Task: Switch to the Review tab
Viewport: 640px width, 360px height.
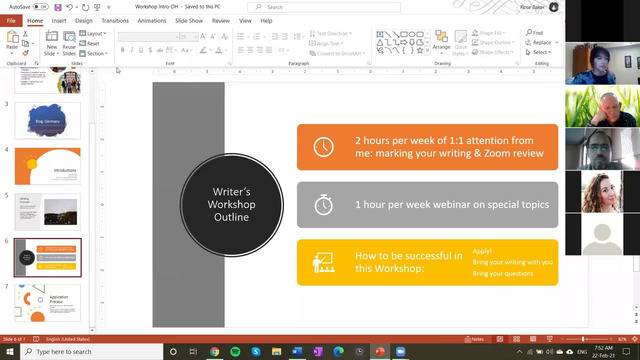Action: point(221,20)
